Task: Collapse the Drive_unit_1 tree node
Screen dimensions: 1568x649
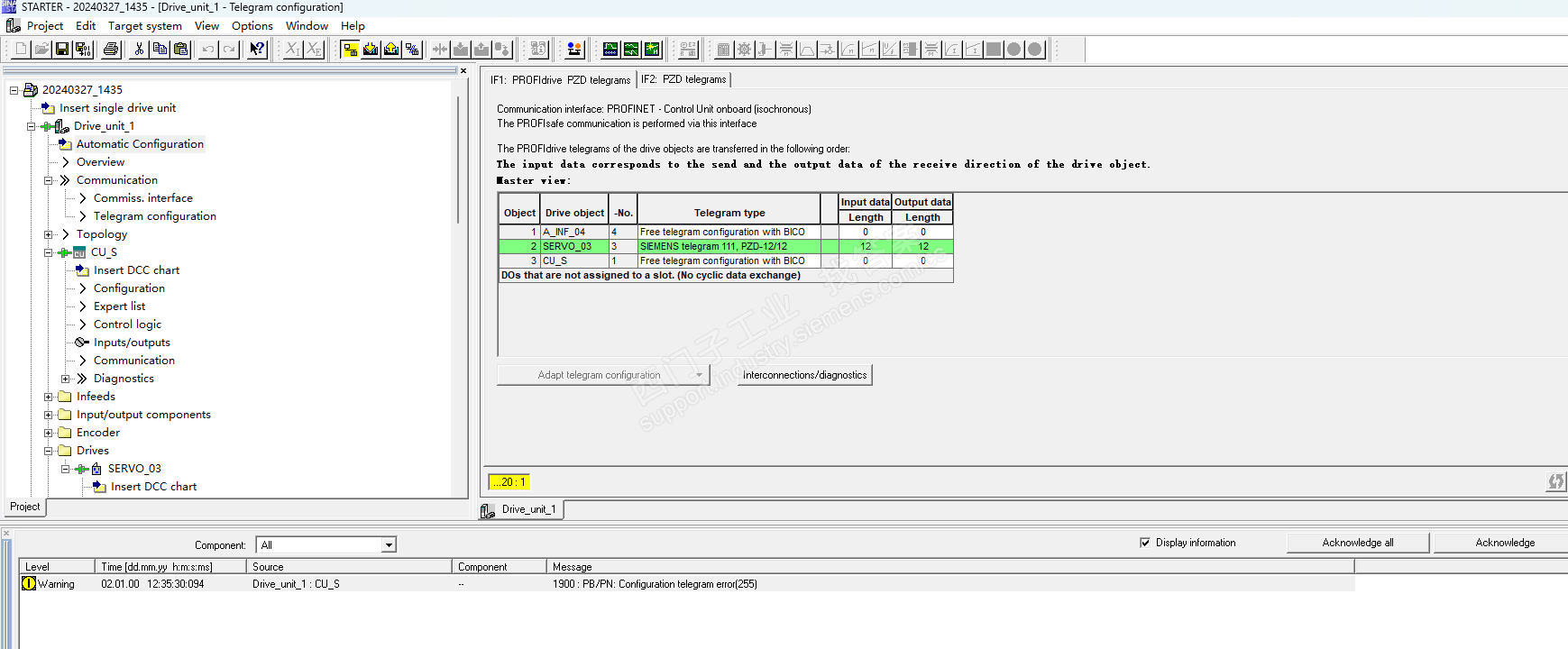Action: pos(31,126)
